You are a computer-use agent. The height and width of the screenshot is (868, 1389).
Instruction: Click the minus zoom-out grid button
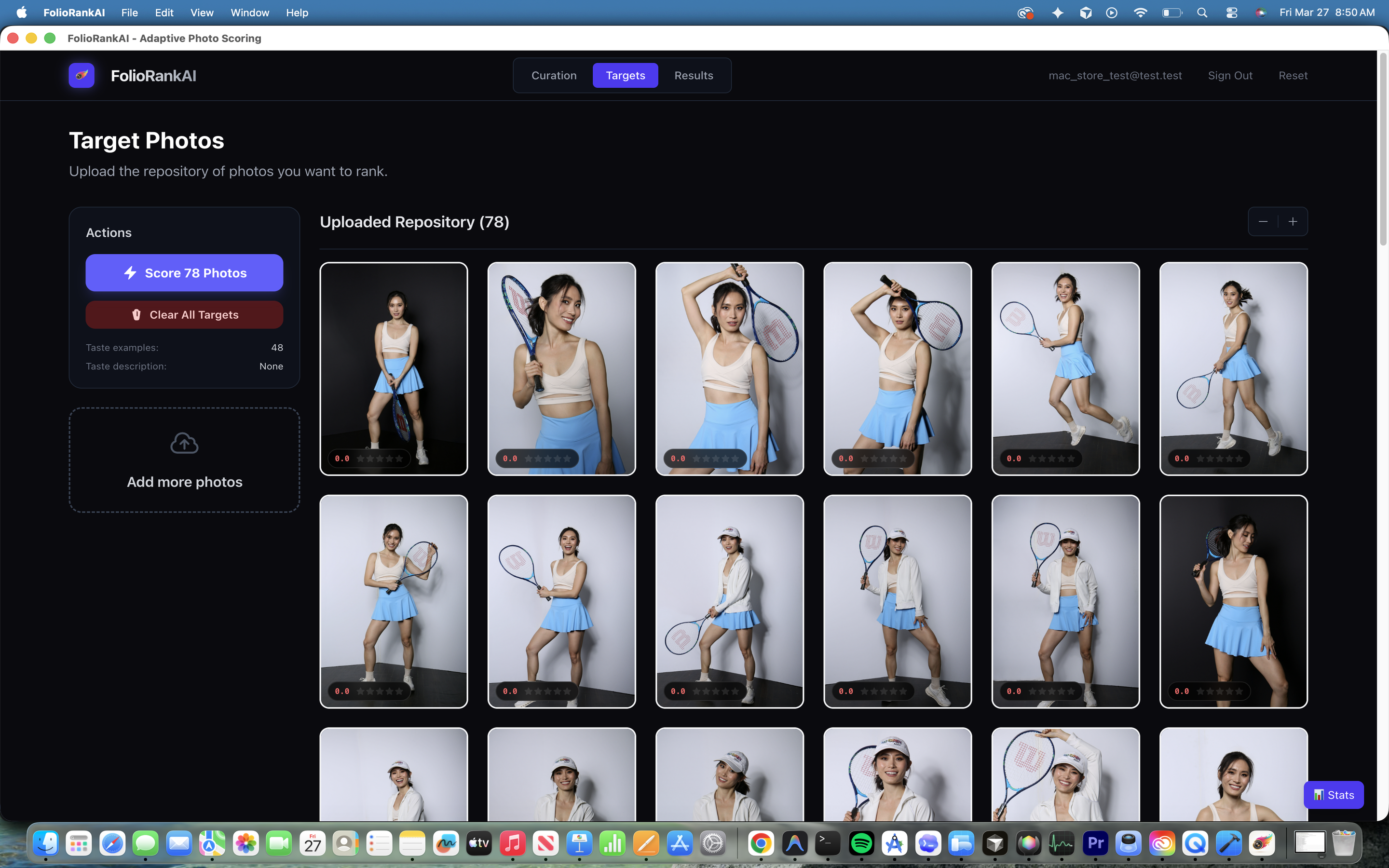click(1263, 222)
